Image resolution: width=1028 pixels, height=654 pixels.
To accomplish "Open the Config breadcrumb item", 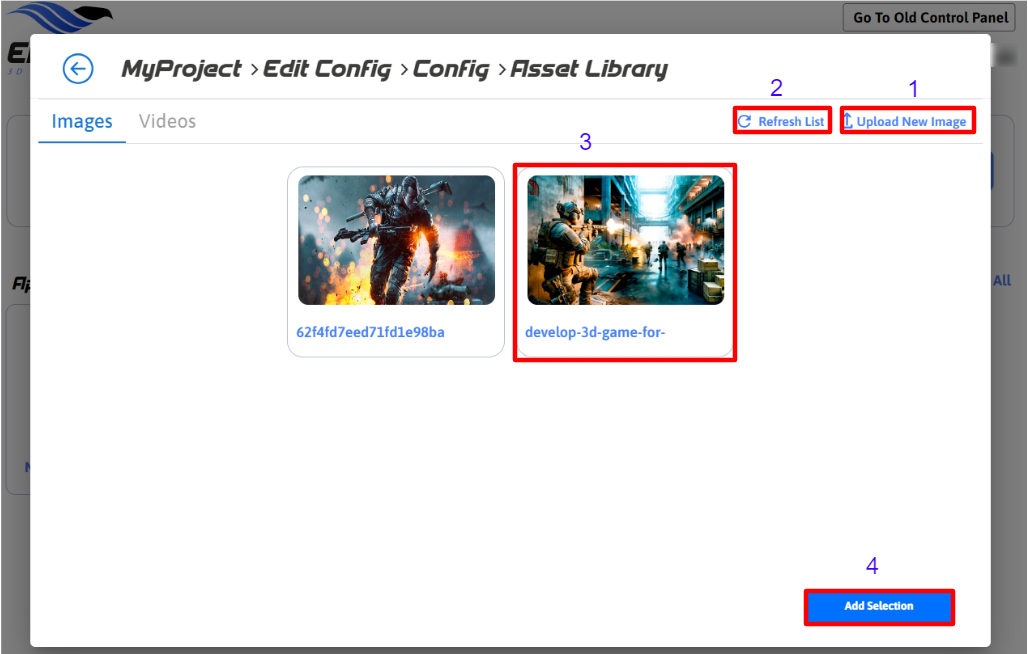I will [x=451, y=69].
